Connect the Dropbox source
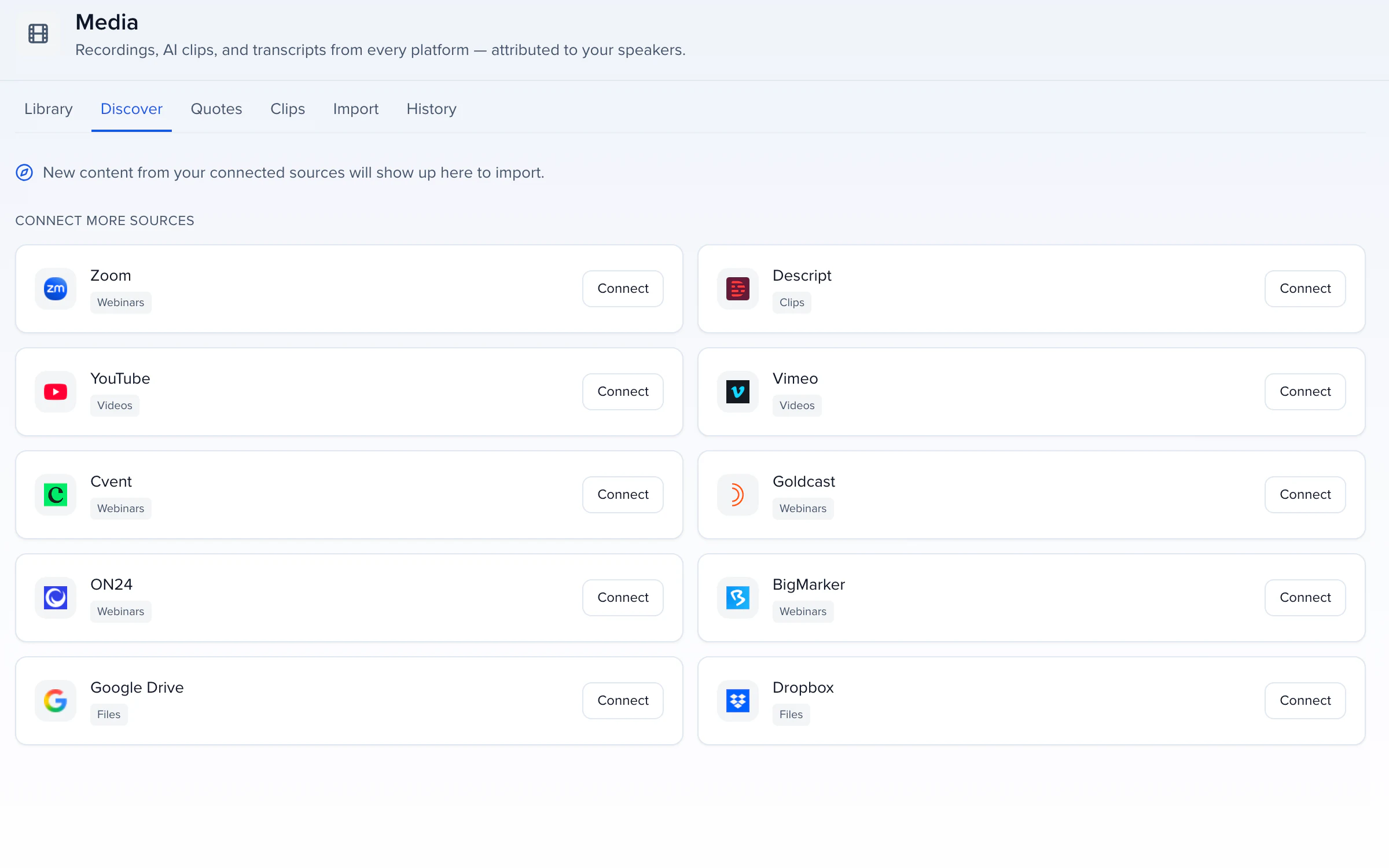The image size is (1389, 868). (x=1305, y=701)
